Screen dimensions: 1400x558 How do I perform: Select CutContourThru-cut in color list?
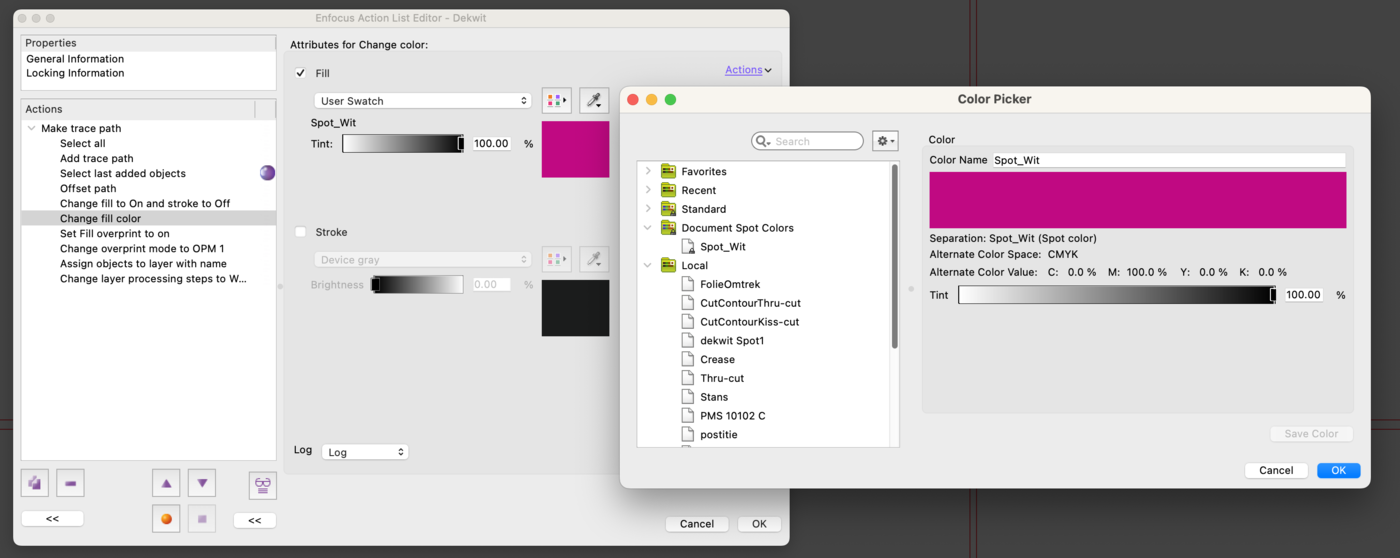[x=750, y=303]
